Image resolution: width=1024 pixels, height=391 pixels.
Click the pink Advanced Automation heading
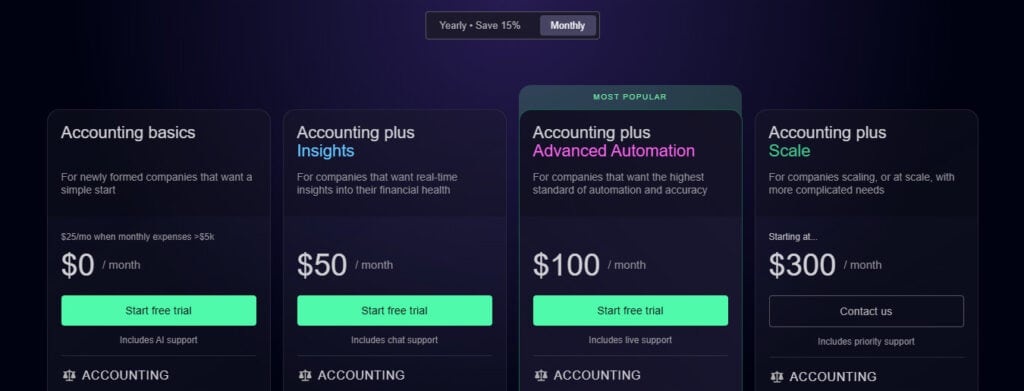point(614,151)
